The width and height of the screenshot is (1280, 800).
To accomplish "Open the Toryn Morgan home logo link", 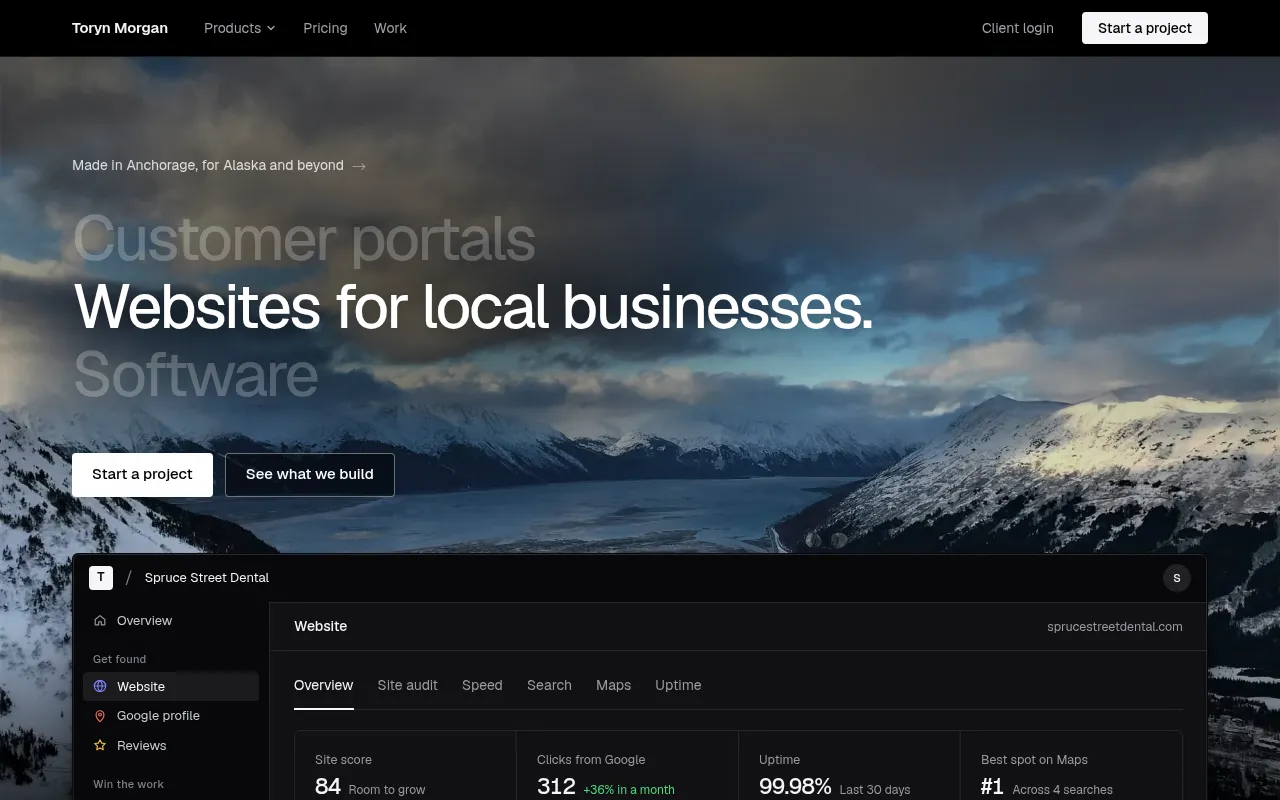I will click(120, 28).
